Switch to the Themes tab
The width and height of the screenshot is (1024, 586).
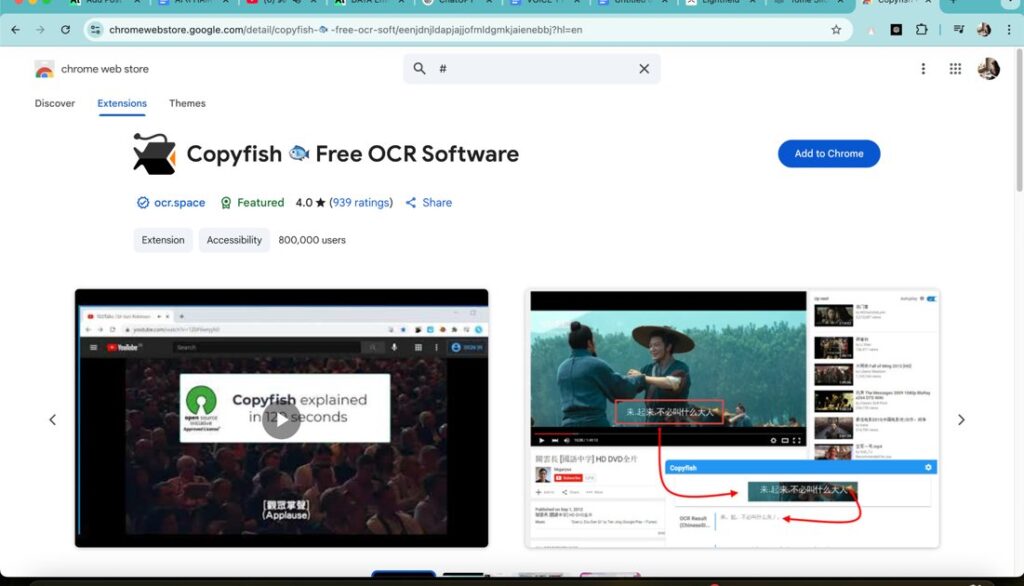187,103
